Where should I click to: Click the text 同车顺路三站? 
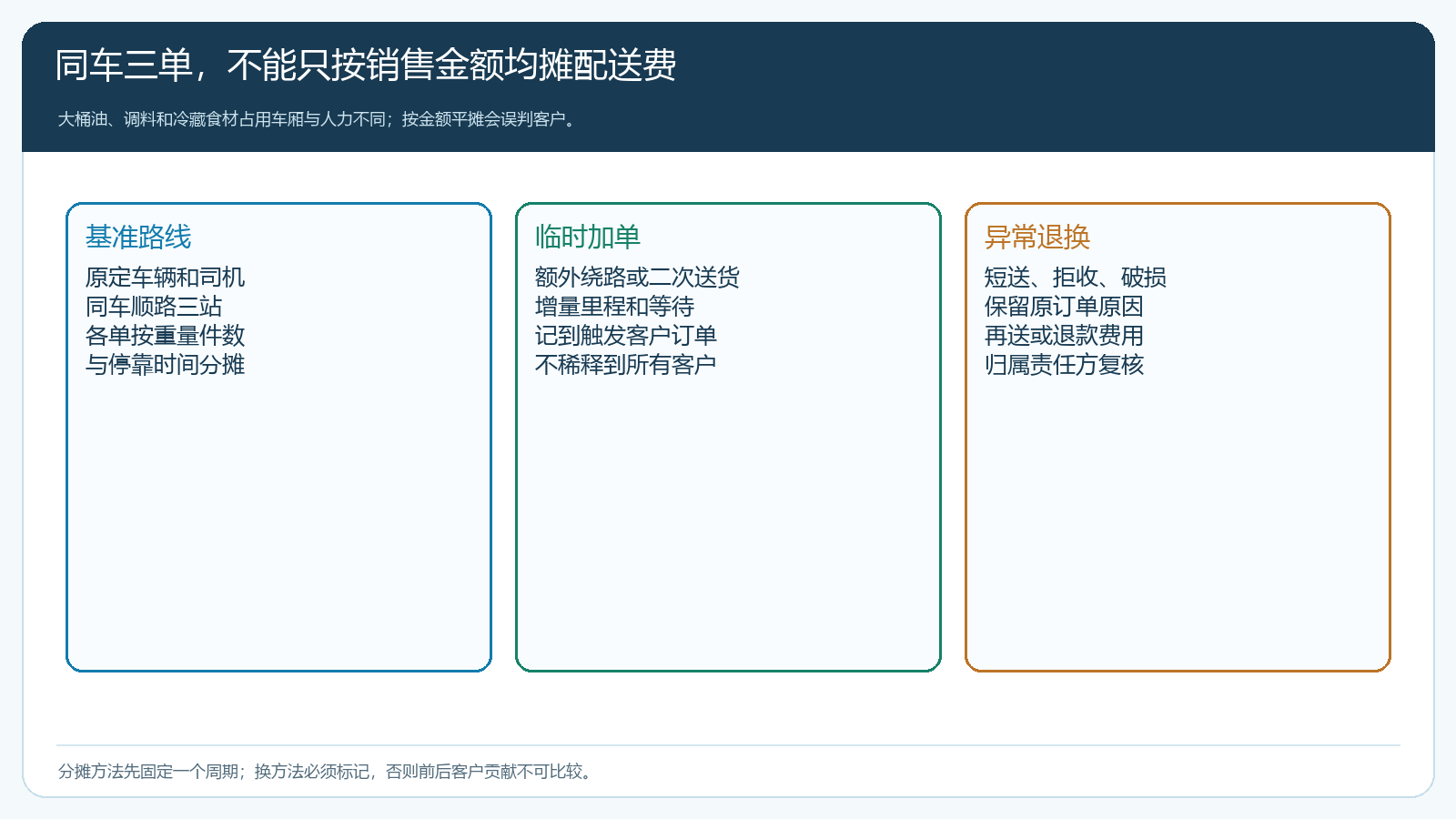tap(154, 306)
